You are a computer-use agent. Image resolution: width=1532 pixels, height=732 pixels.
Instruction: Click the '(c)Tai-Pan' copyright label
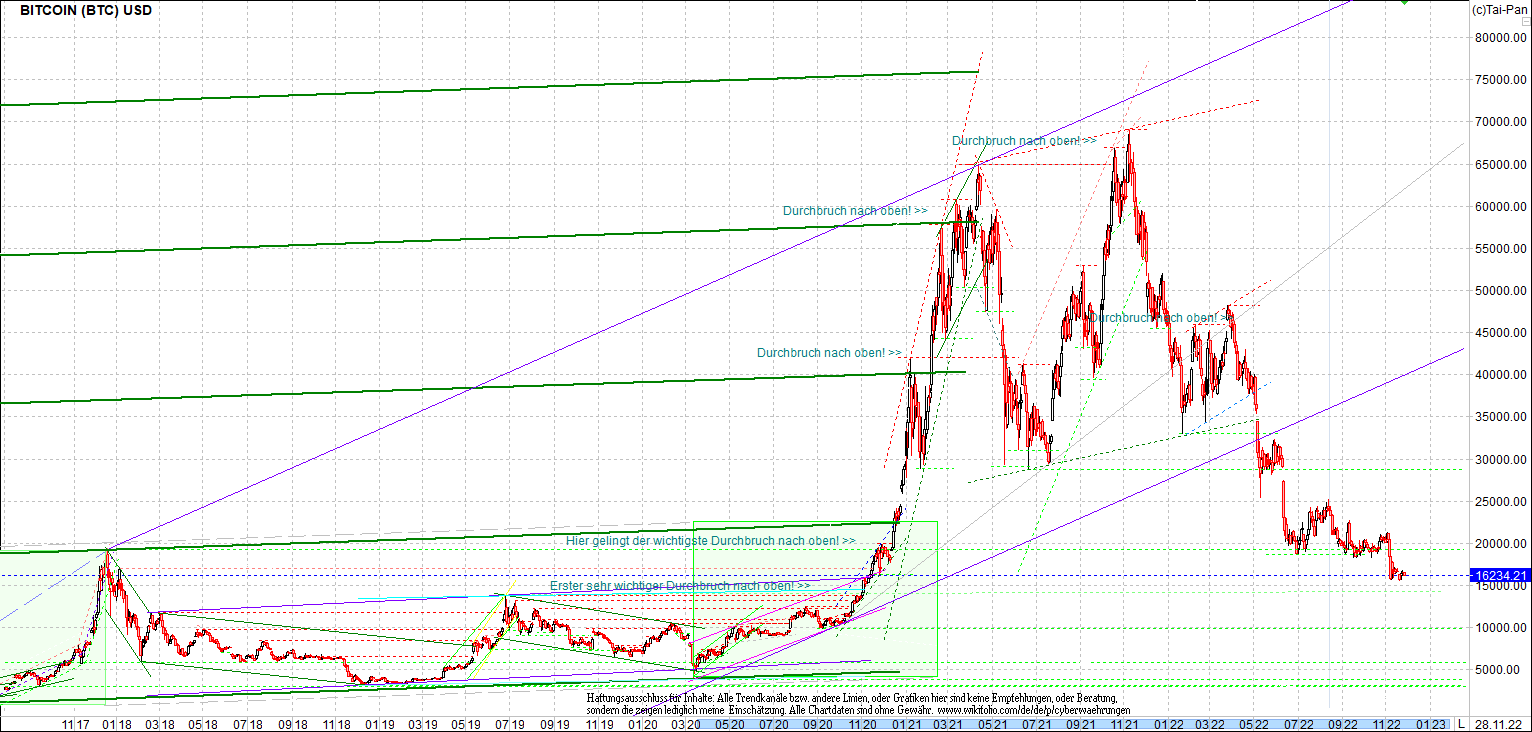tap(1500, 9)
